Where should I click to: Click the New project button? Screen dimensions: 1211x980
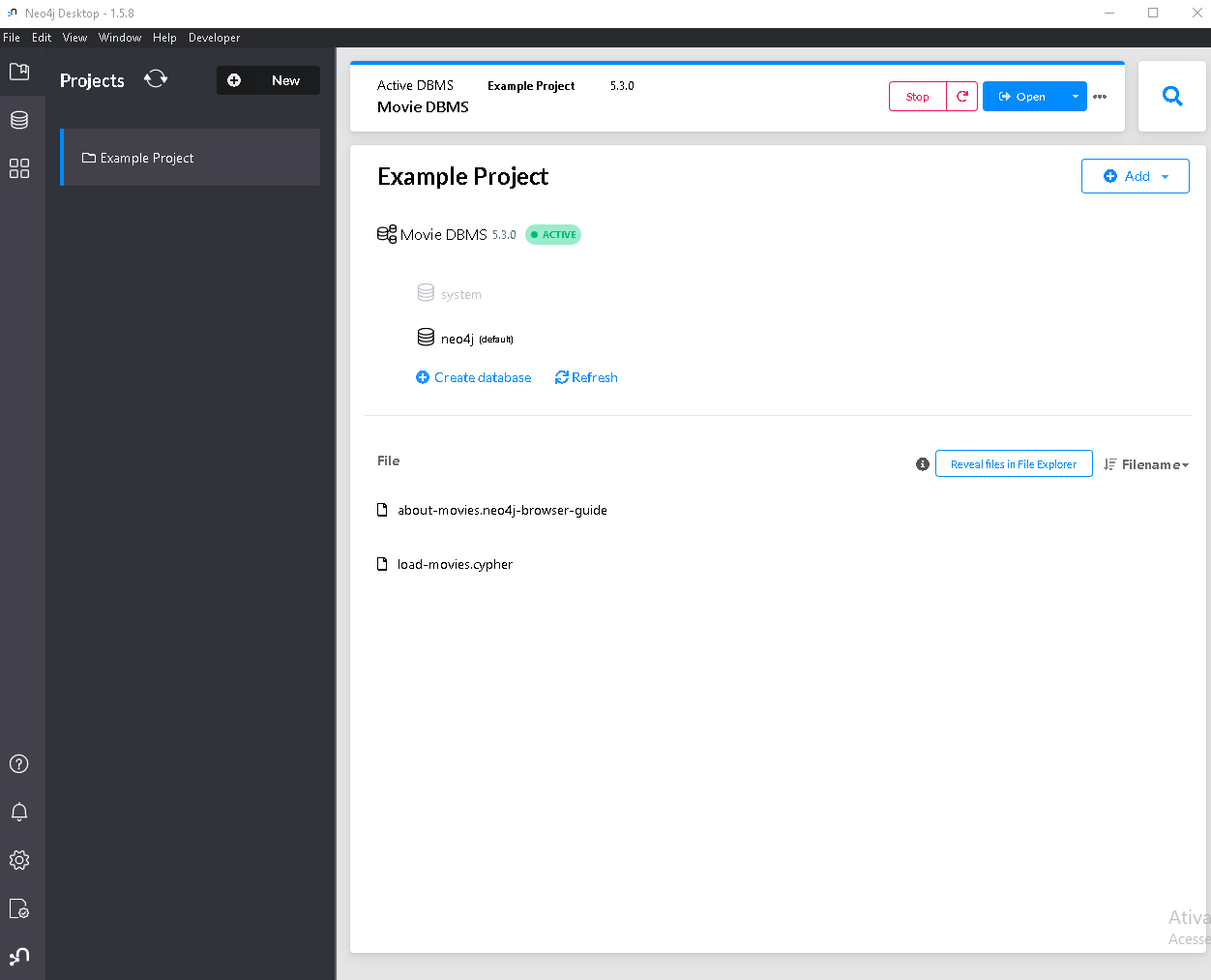click(x=268, y=80)
